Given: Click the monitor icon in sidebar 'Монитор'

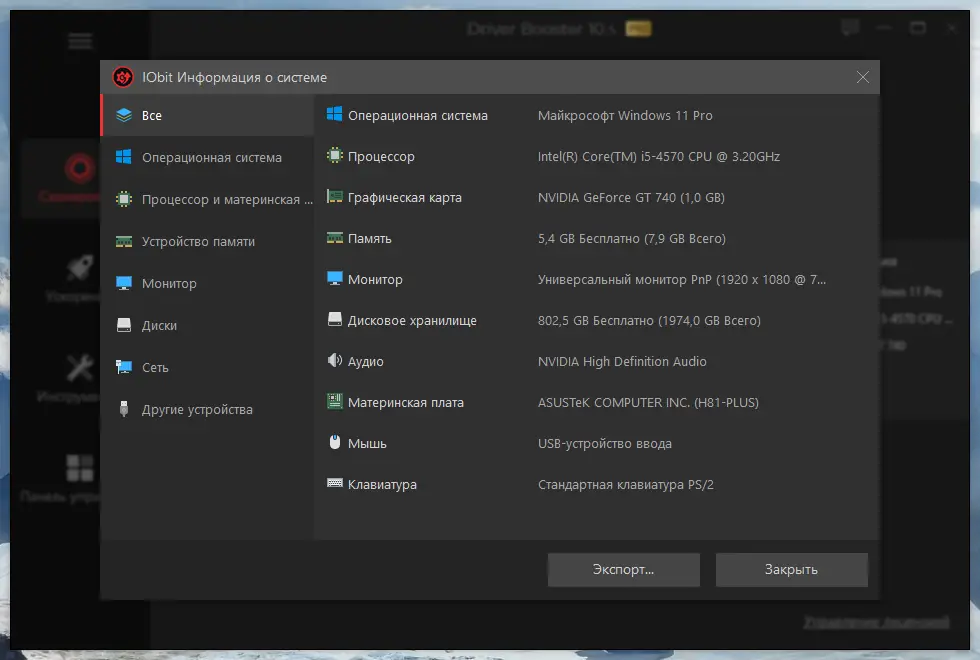Looking at the screenshot, I should pos(124,283).
